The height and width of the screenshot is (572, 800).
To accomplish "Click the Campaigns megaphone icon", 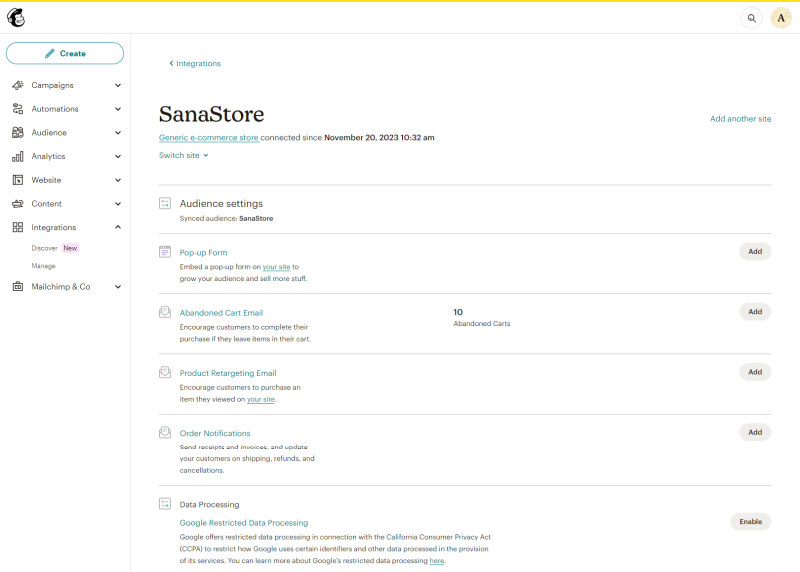I will point(18,85).
